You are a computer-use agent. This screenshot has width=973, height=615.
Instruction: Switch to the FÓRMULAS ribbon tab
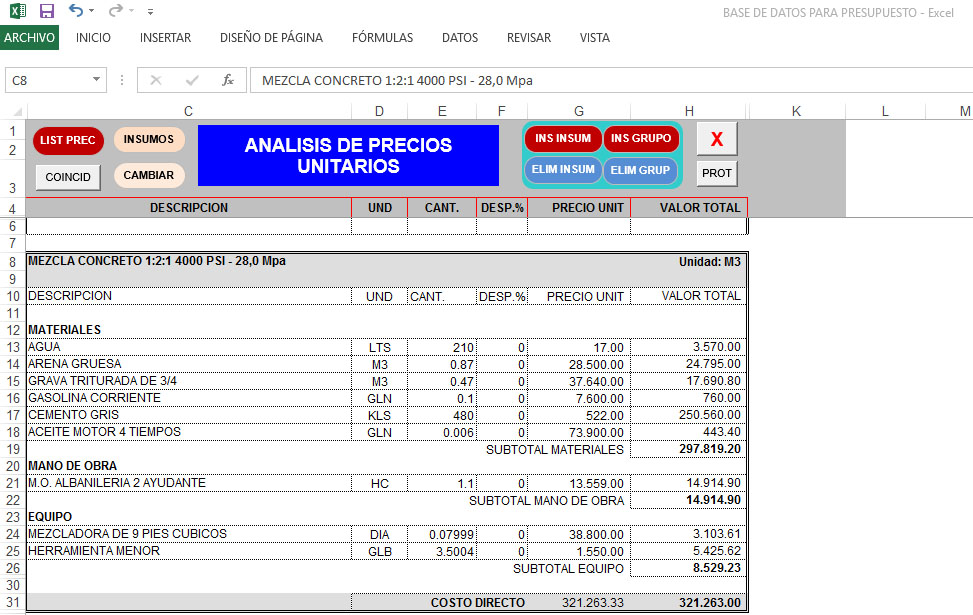pos(382,38)
